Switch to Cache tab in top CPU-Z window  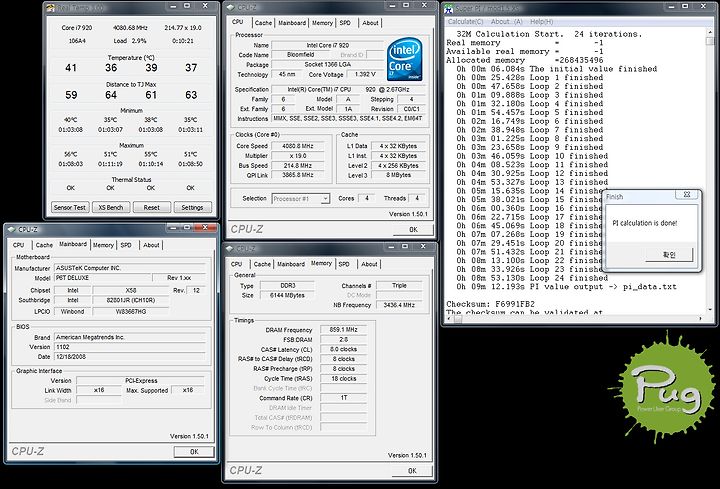pos(263,23)
